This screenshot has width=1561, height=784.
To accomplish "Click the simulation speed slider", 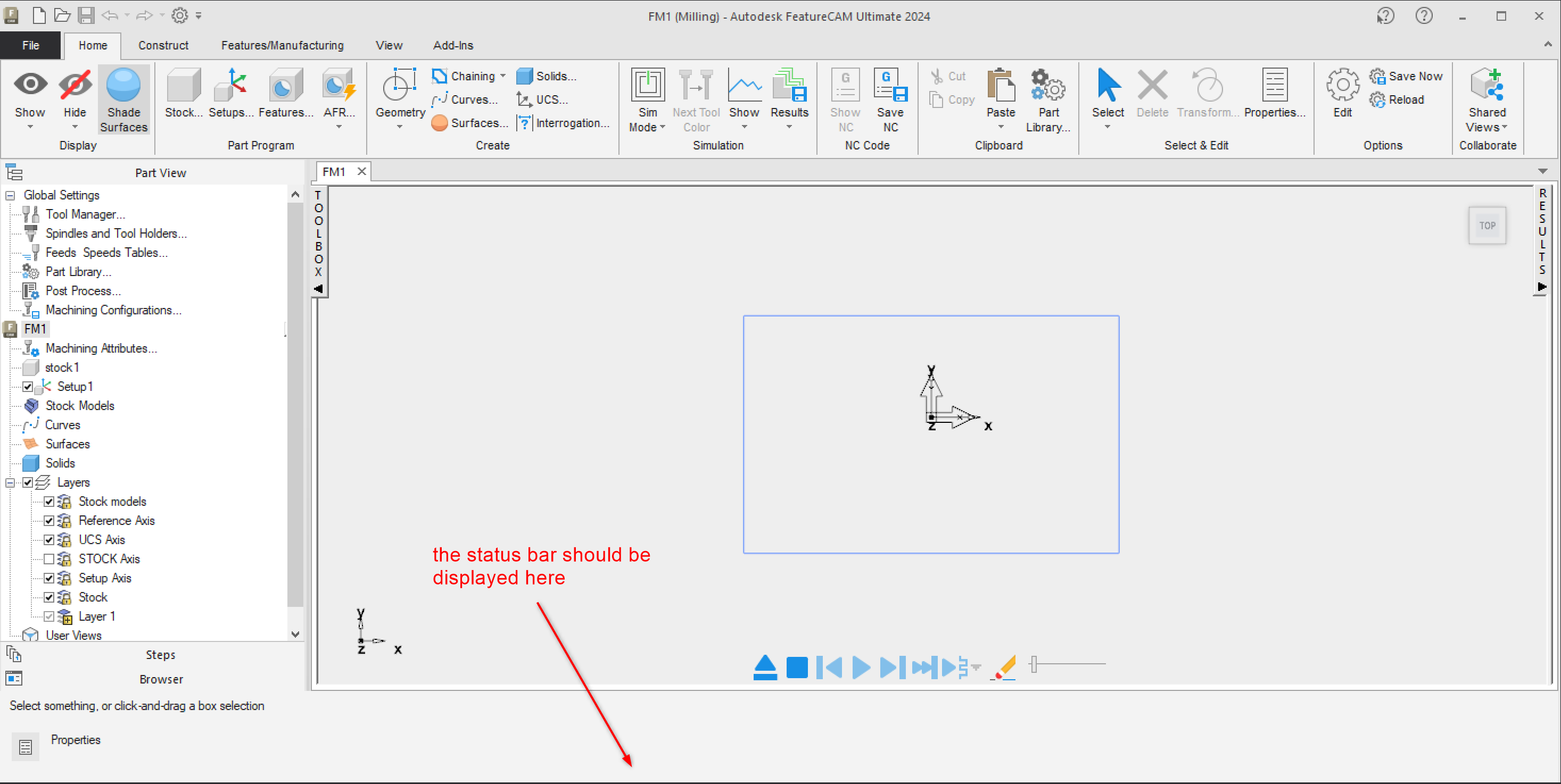I will (x=1035, y=664).
